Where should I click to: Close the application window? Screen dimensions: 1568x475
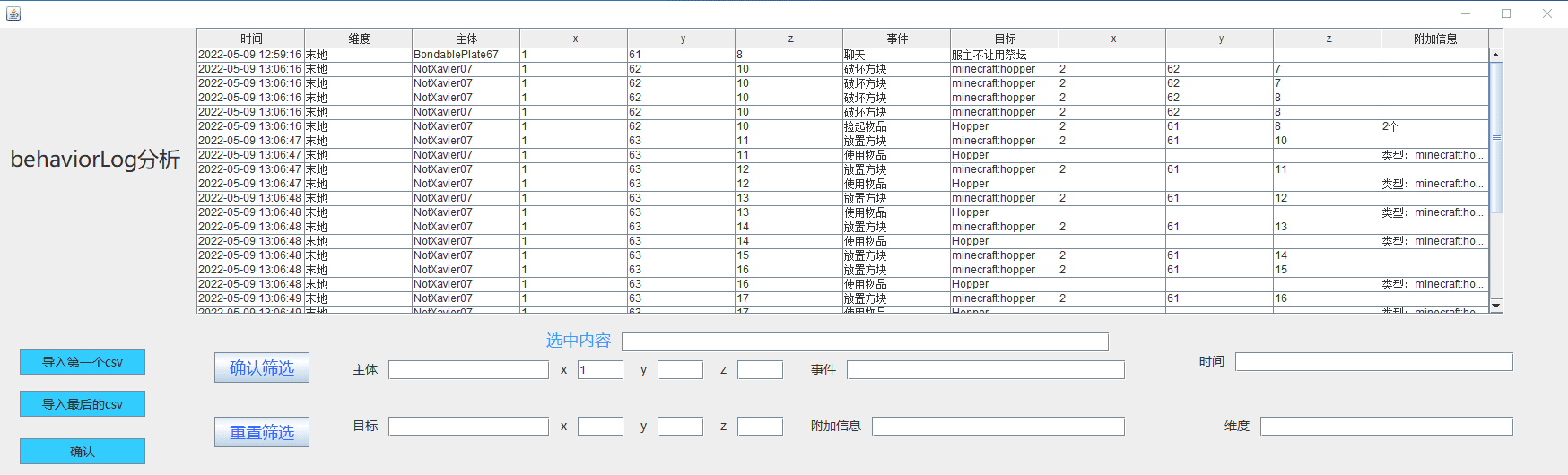click(x=1547, y=13)
